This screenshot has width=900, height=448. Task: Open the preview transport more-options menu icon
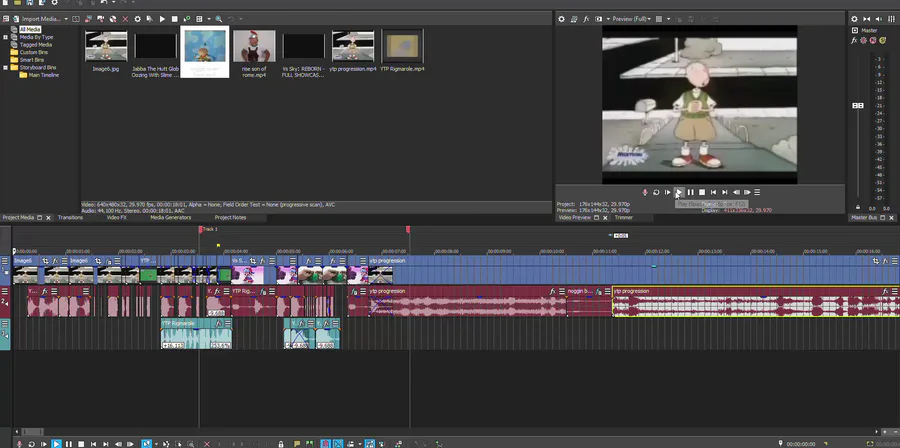point(757,192)
